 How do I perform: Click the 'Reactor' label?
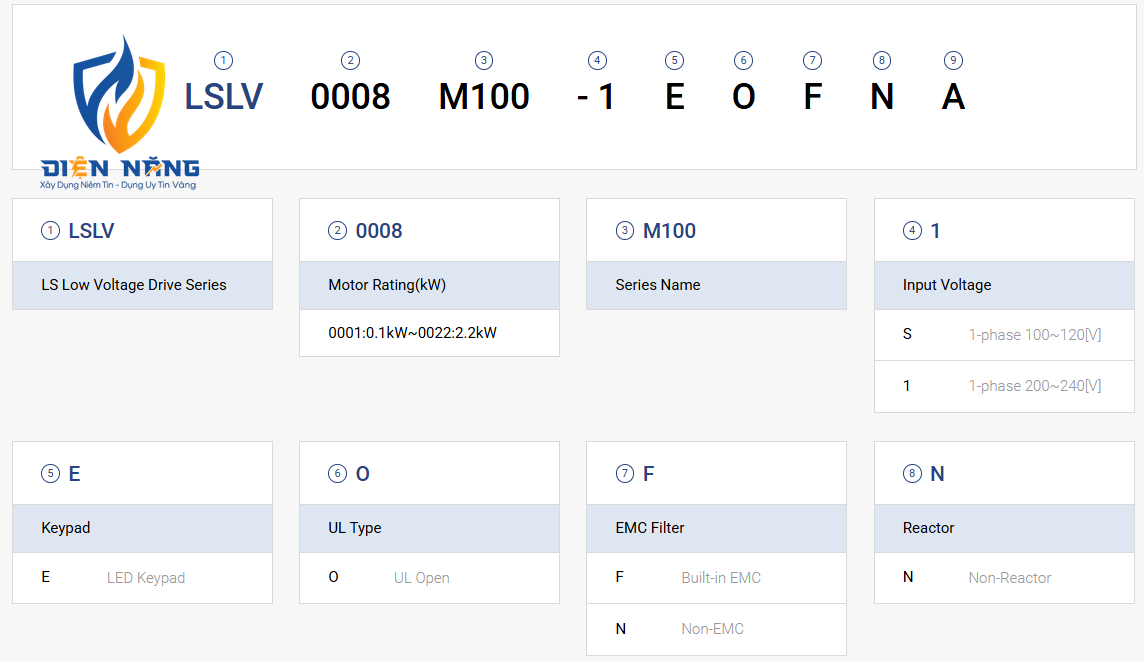[x=928, y=527]
